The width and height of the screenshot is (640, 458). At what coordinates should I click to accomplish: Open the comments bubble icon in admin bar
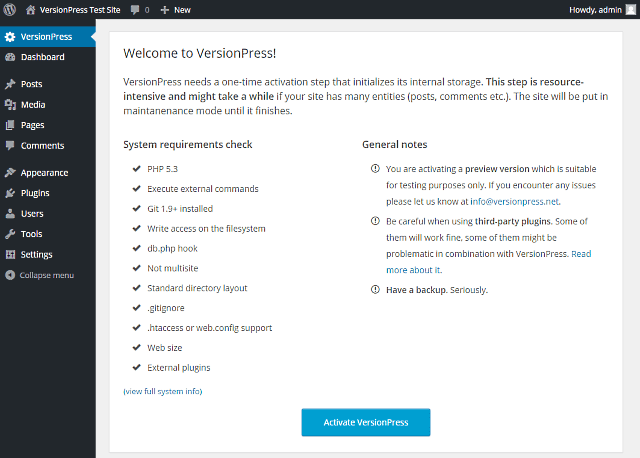[x=134, y=9]
